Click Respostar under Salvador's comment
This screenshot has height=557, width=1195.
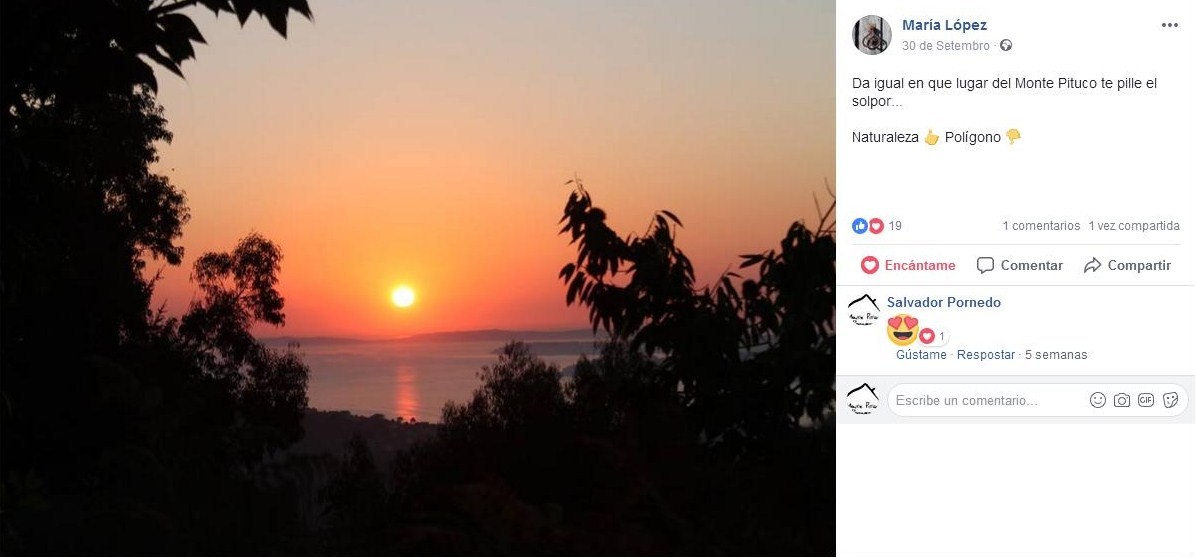pyautogui.click(x=987, y=355)
